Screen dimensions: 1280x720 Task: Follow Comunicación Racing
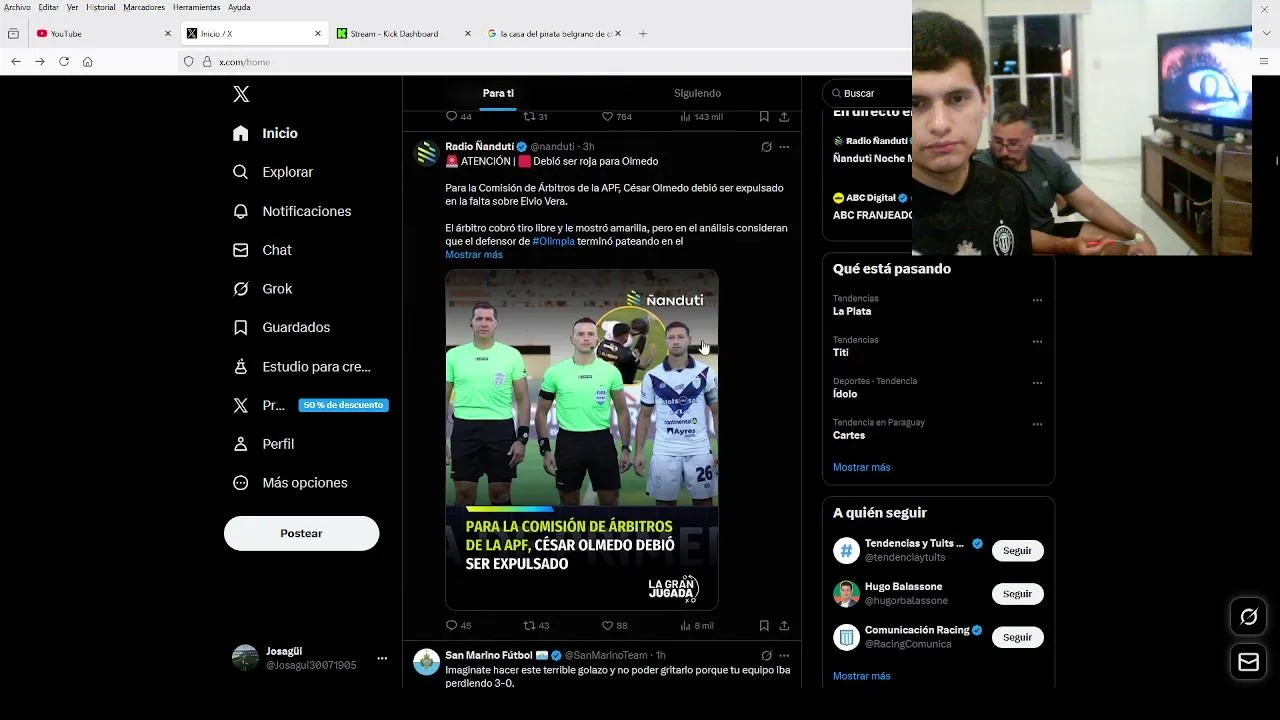pyautogui.click(x=1017, y=637)
